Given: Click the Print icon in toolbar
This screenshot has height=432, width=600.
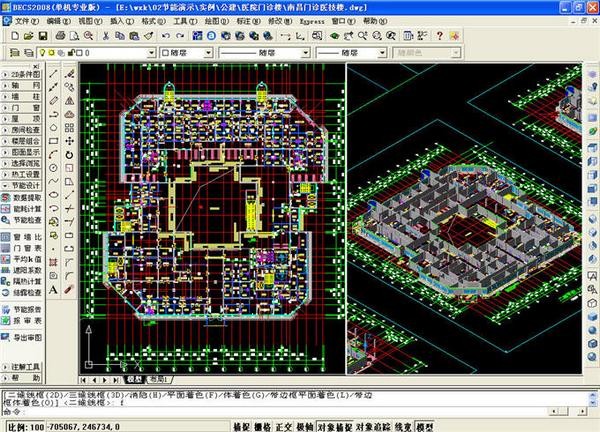Looking at the screenshot, I should (60, 36).
